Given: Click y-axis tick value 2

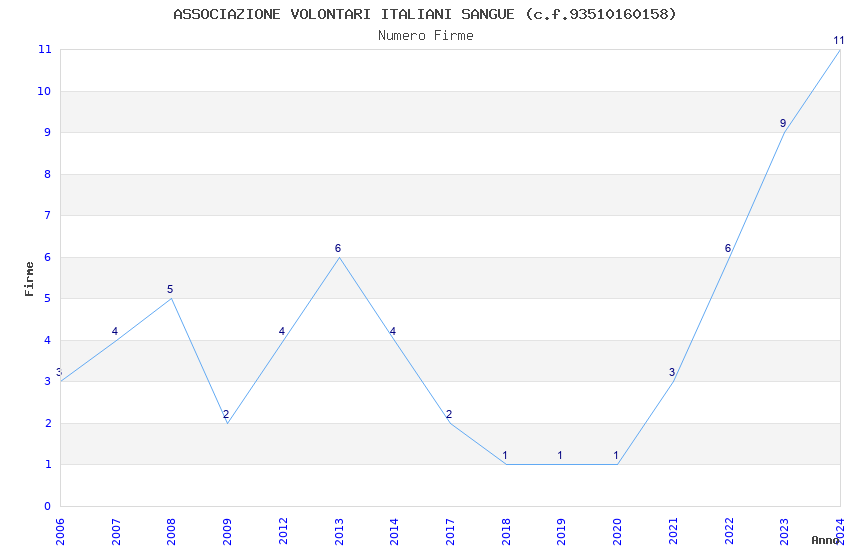Looking at the screenshot, I should coord(48,423).
